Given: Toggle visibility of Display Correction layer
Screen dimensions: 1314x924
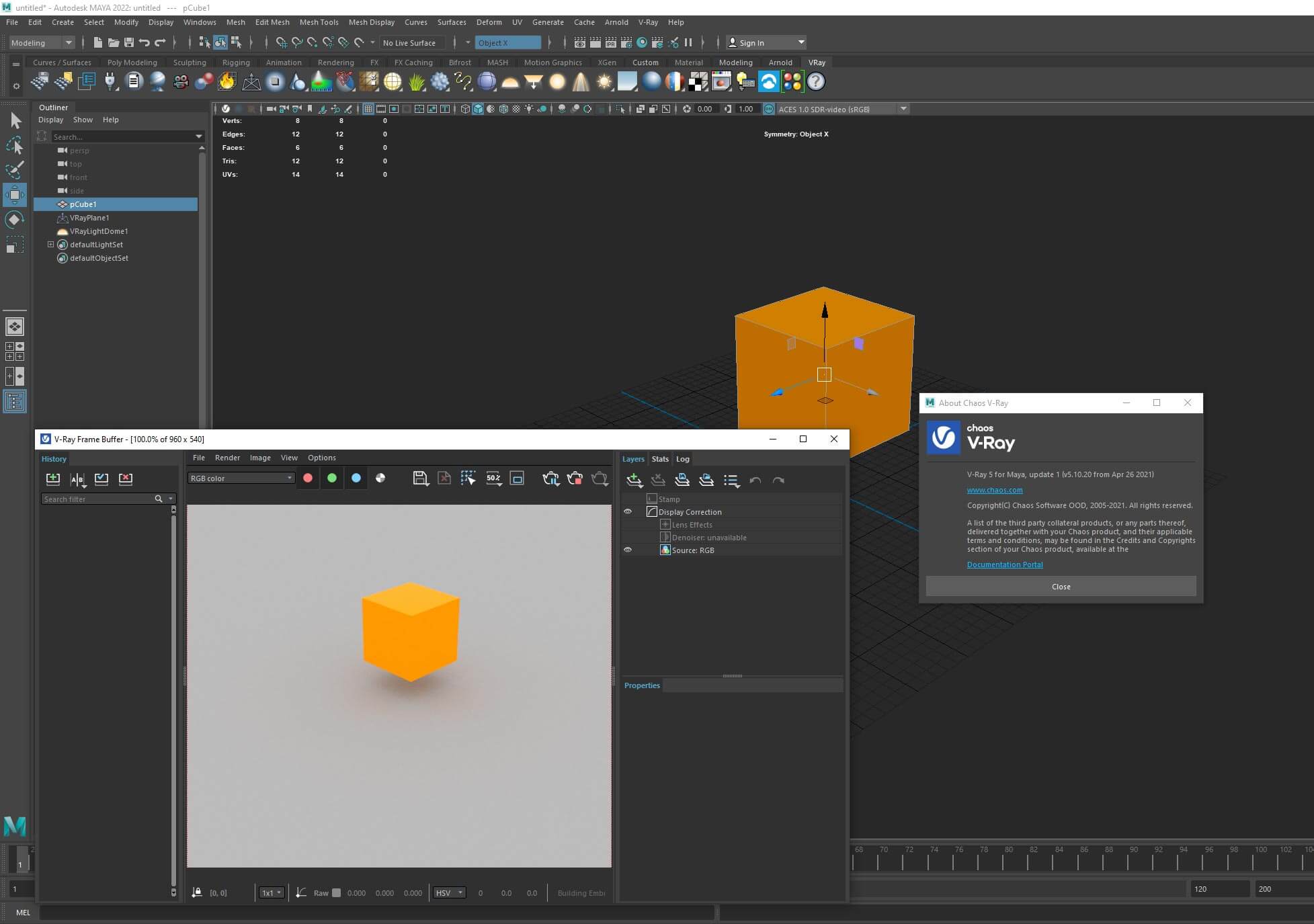Looking at the screenshot, I should click(628, 512).
